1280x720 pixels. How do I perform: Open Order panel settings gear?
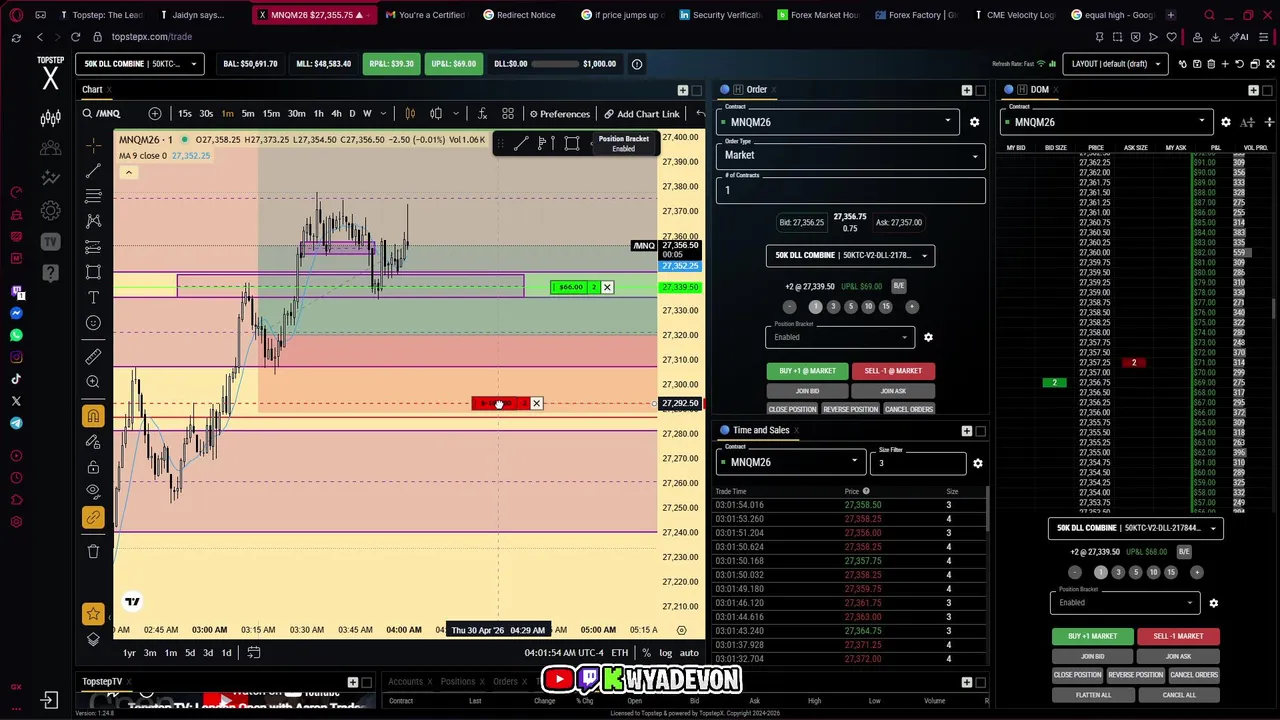[974, 122]
